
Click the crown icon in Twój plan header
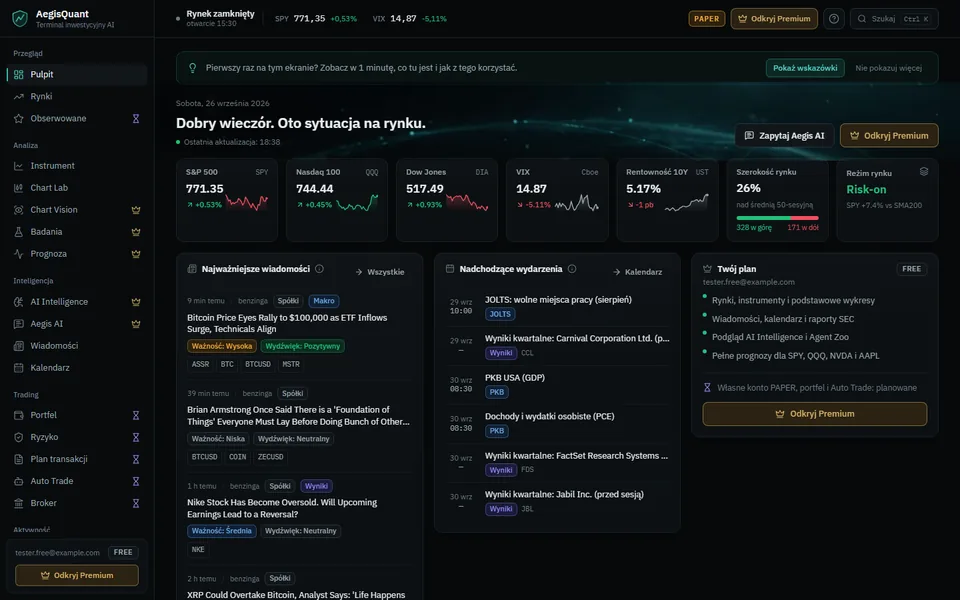point(707,269)
